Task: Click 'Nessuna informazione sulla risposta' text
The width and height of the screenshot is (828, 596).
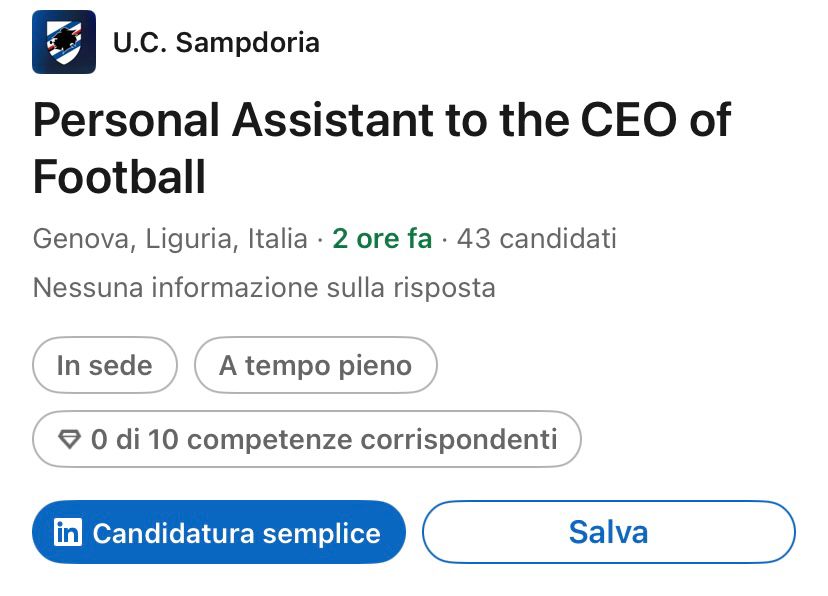Action: pyautogui.click(x=264, y=288)
